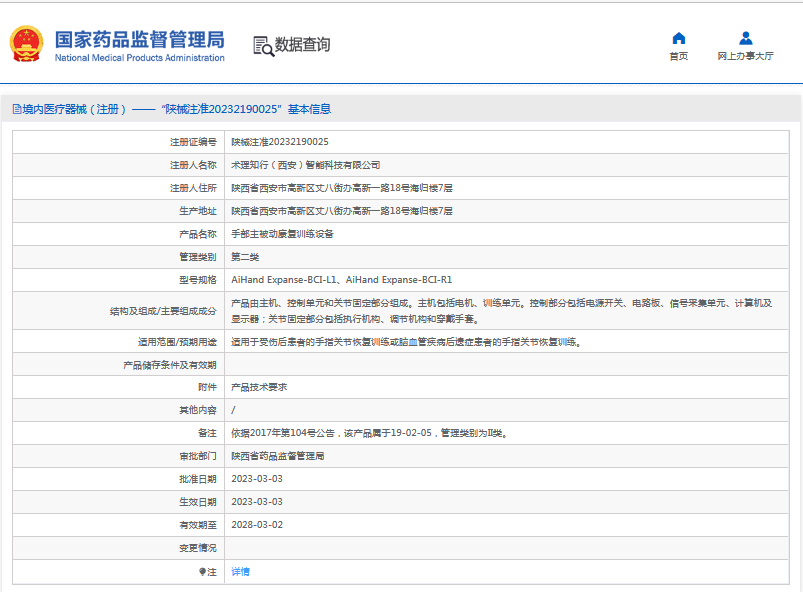The image size is (803, 592).
Task: Open the 数据查询 search icon
Action: (x=264, y=46)
